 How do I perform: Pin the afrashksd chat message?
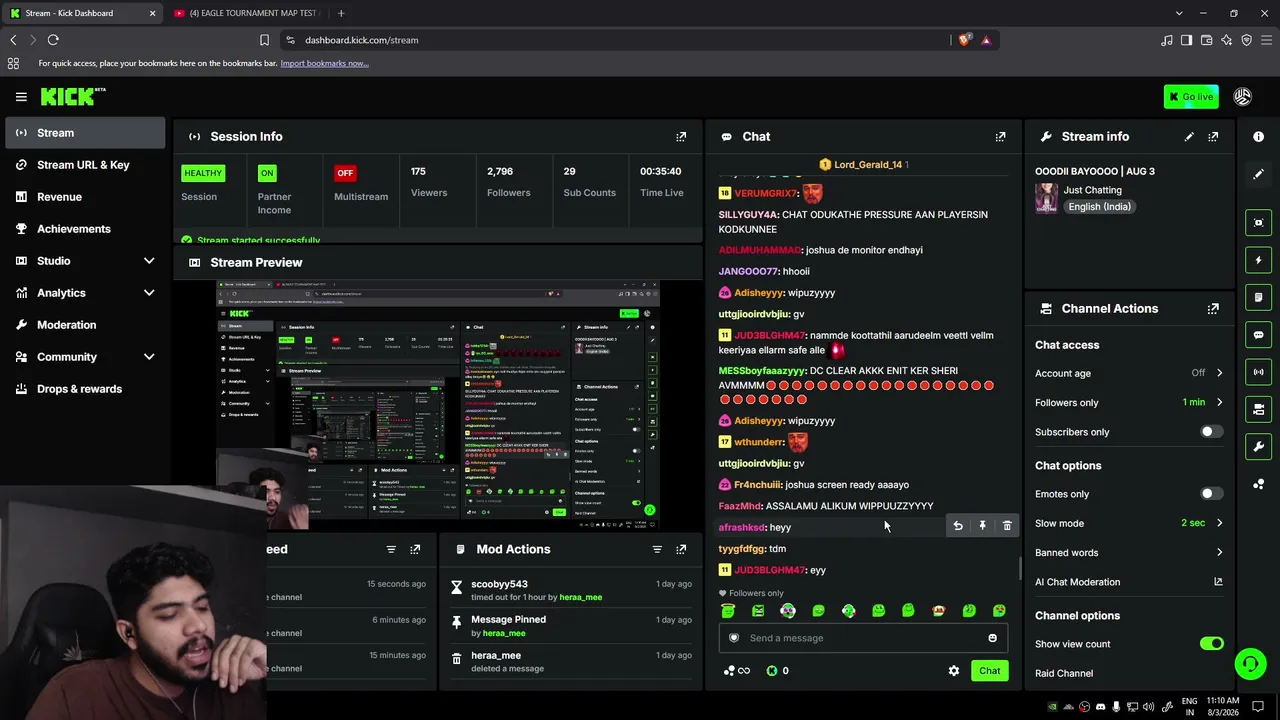[982, 526]
